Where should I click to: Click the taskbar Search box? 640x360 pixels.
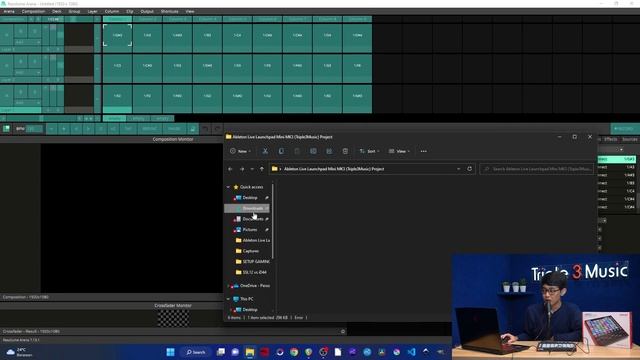[x=196, y=352]
